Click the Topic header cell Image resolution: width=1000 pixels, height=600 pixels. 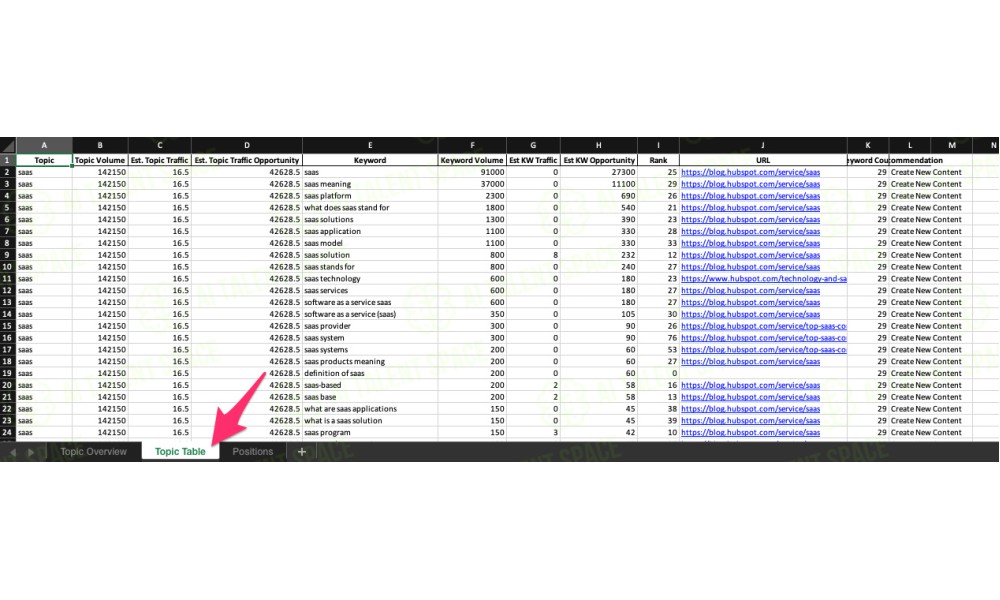[x=44, y=160]
